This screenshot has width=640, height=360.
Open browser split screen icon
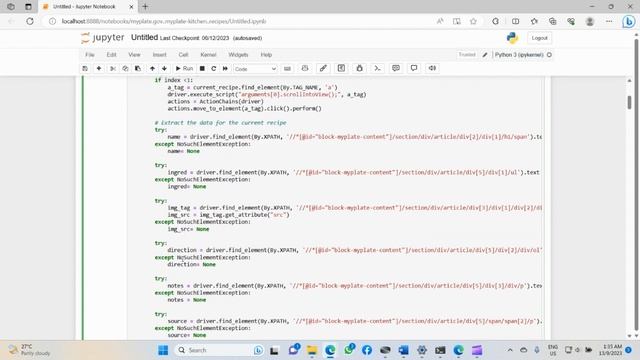[516, 21]
